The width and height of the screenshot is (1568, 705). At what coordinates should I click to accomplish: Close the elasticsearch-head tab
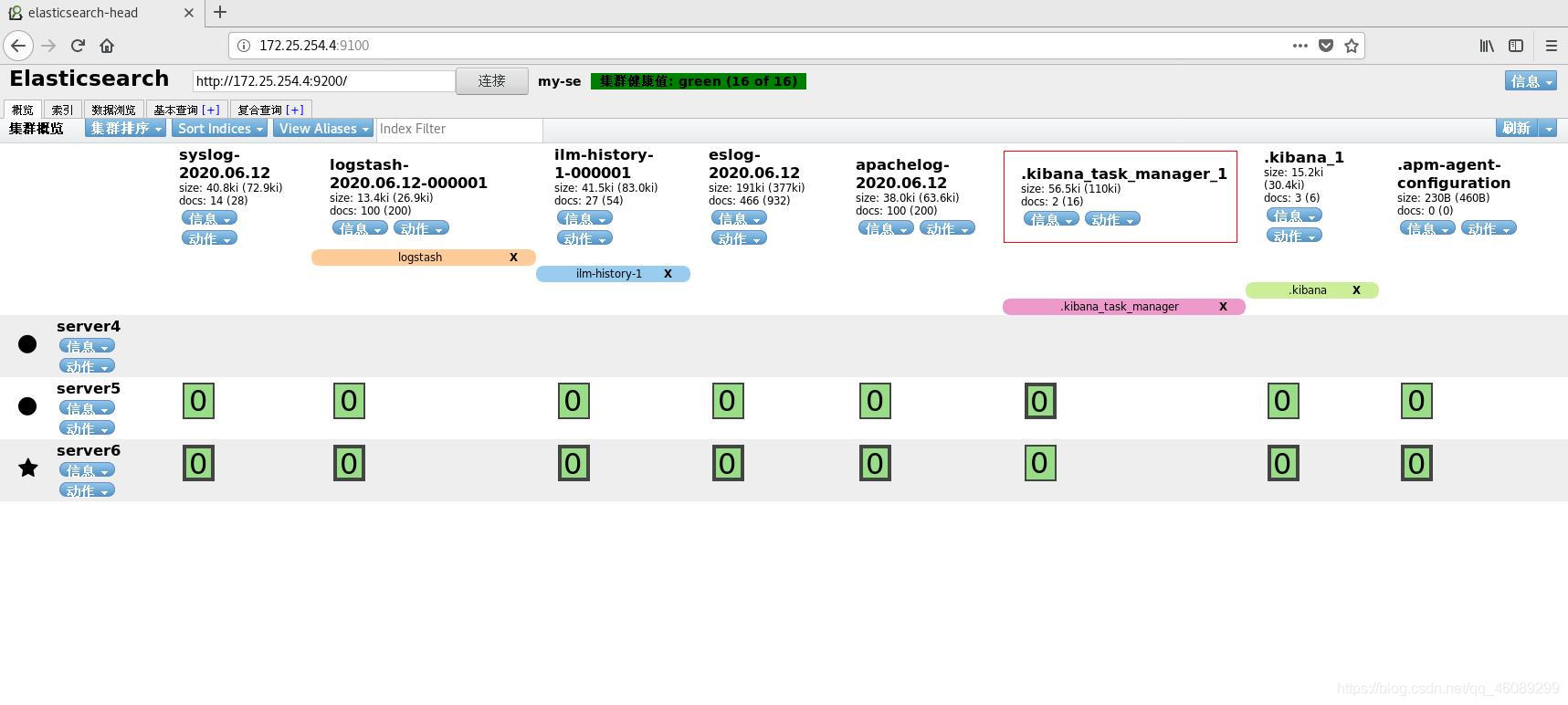(x=188, y=13)
